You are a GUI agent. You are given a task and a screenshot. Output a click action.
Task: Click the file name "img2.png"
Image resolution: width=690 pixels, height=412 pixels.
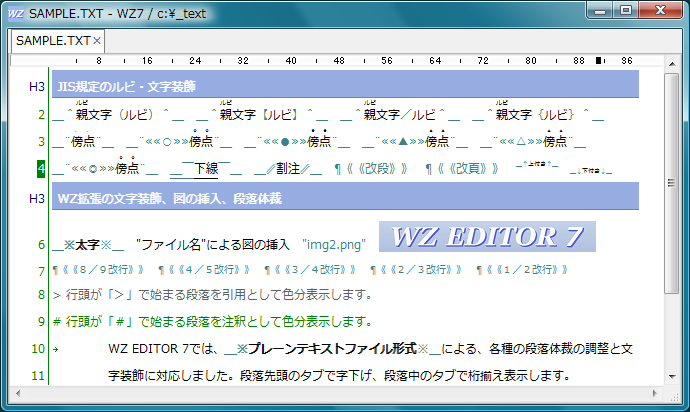pyautogui.click(x=334, y=244)
